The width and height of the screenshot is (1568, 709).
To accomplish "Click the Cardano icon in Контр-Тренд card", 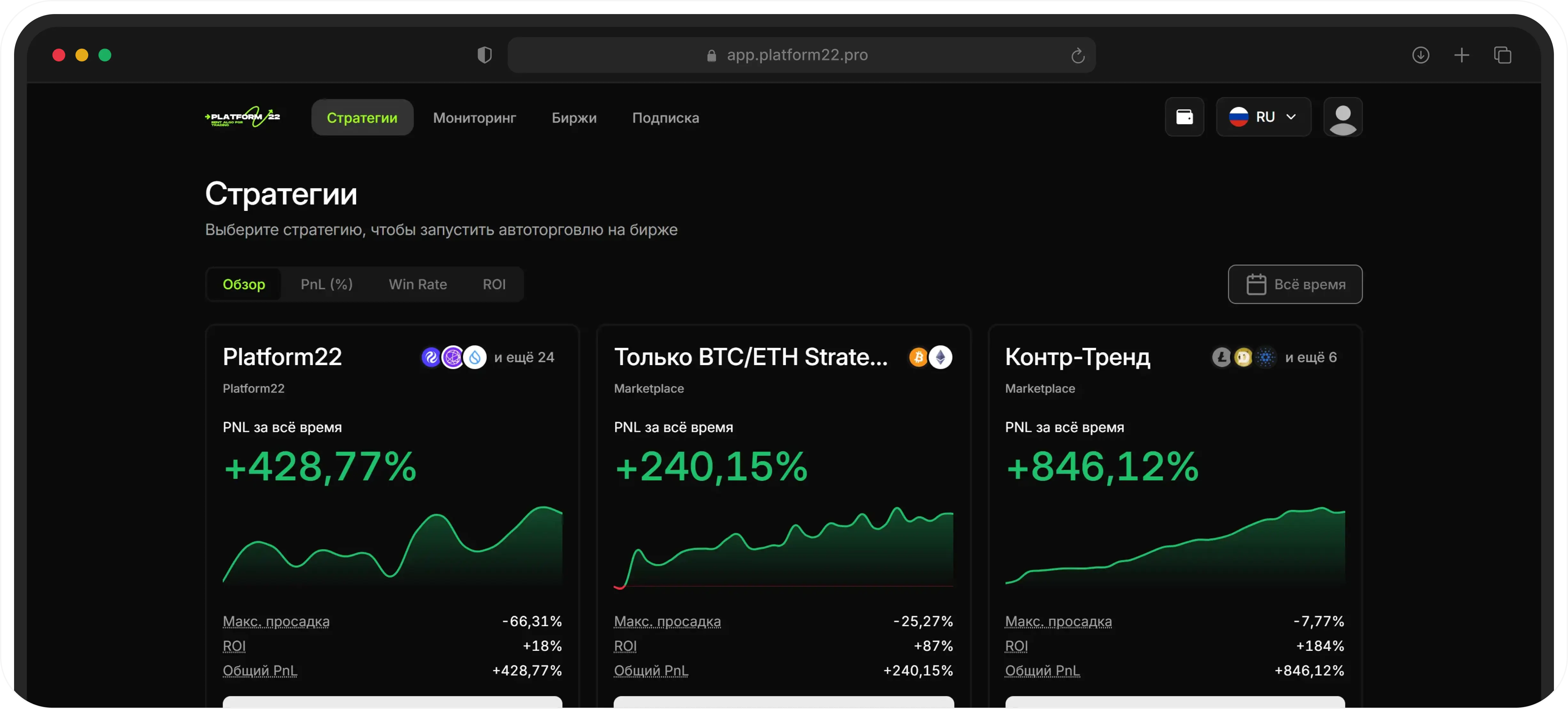I will 1266,357.
